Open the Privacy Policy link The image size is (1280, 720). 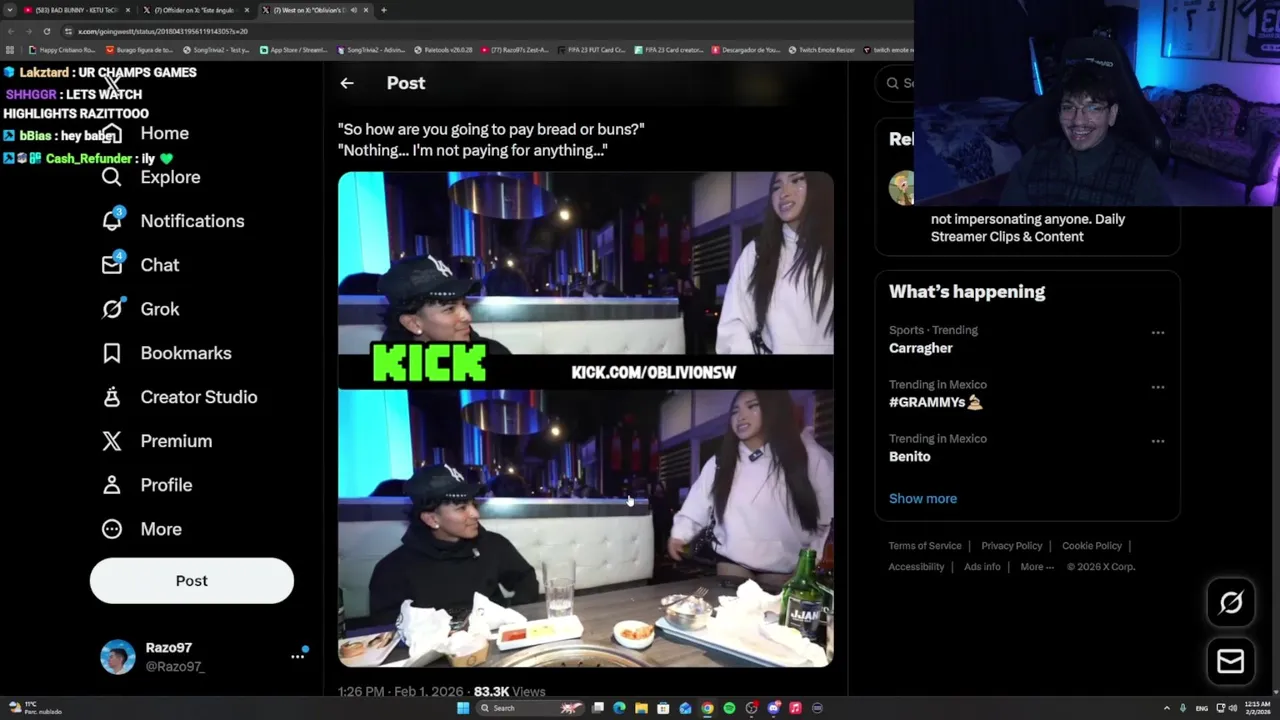click(x=1011, y=546)
